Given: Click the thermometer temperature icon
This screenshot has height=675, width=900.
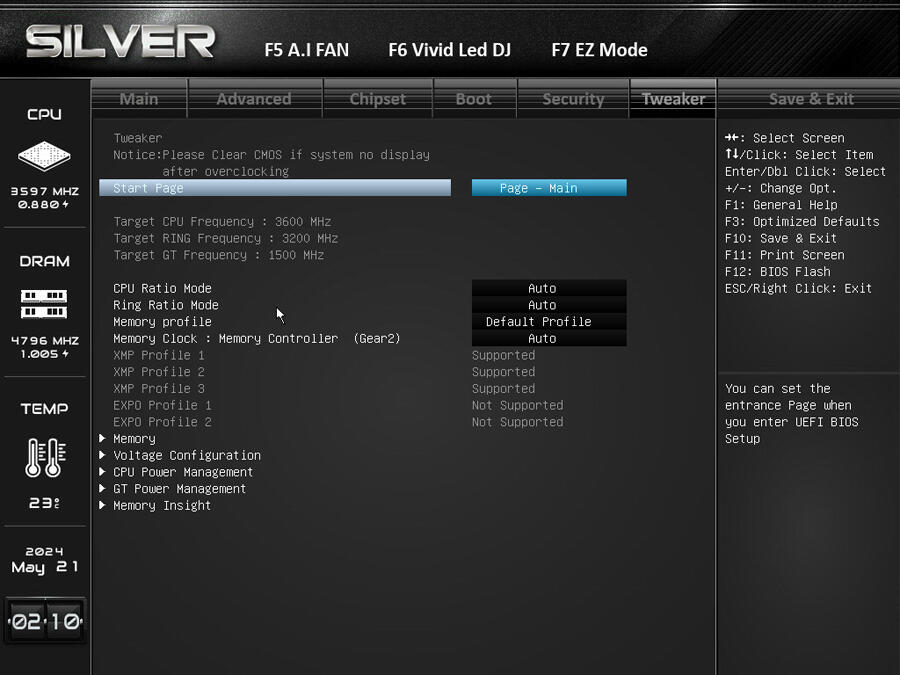Looking at the screenshot, I should 45,457.
